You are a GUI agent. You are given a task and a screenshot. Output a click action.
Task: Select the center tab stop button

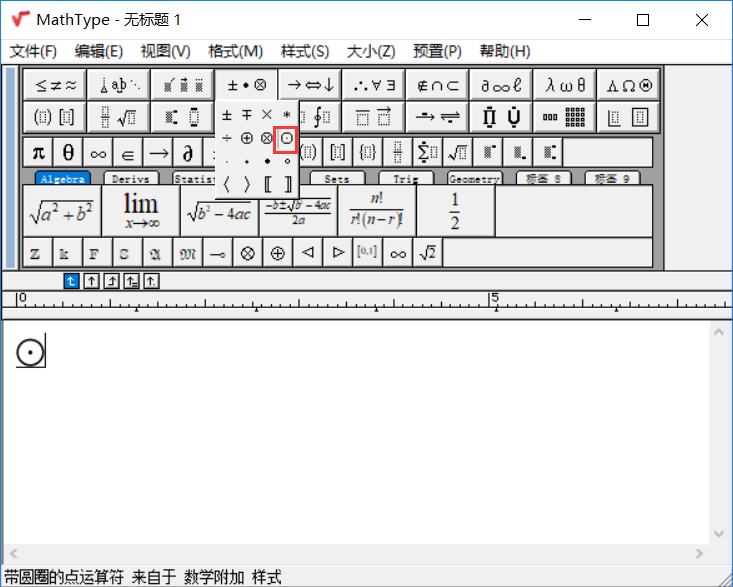point(92,281)
